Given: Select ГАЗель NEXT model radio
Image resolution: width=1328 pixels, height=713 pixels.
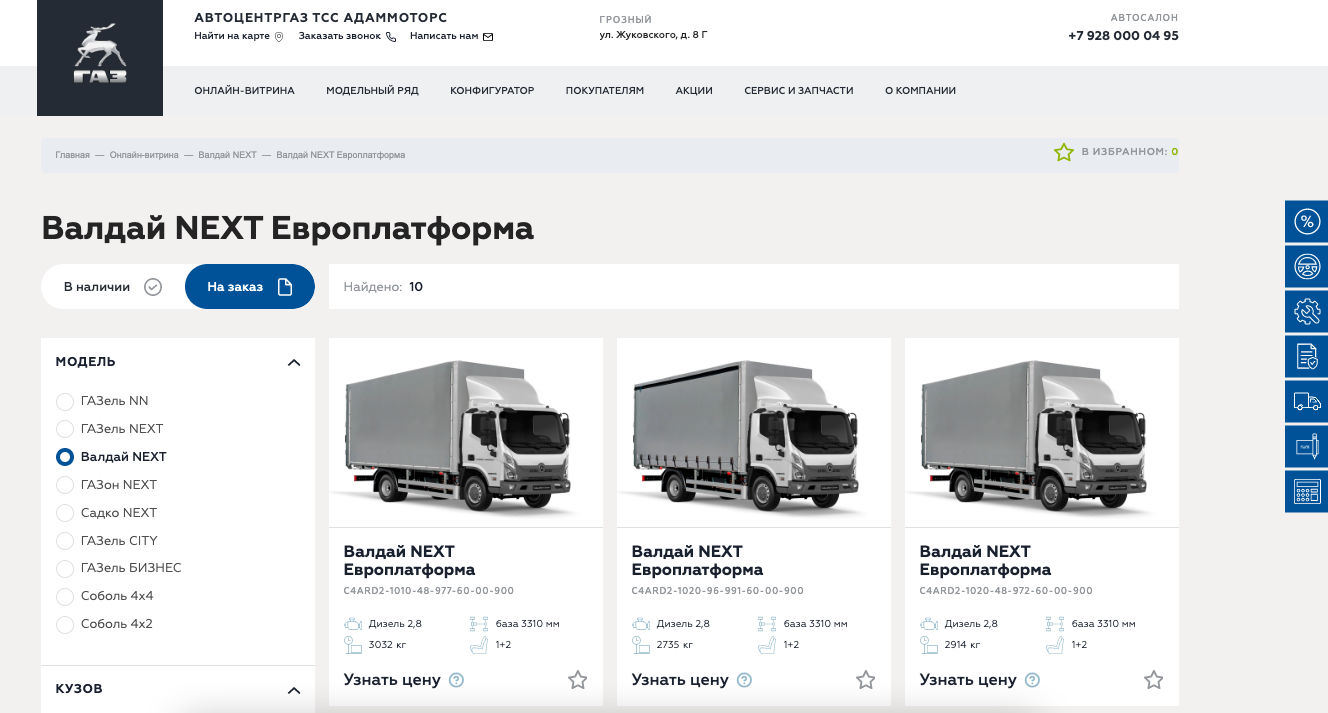Looking at the screenshot, I should pyautogui.click(x=65, y=429).
